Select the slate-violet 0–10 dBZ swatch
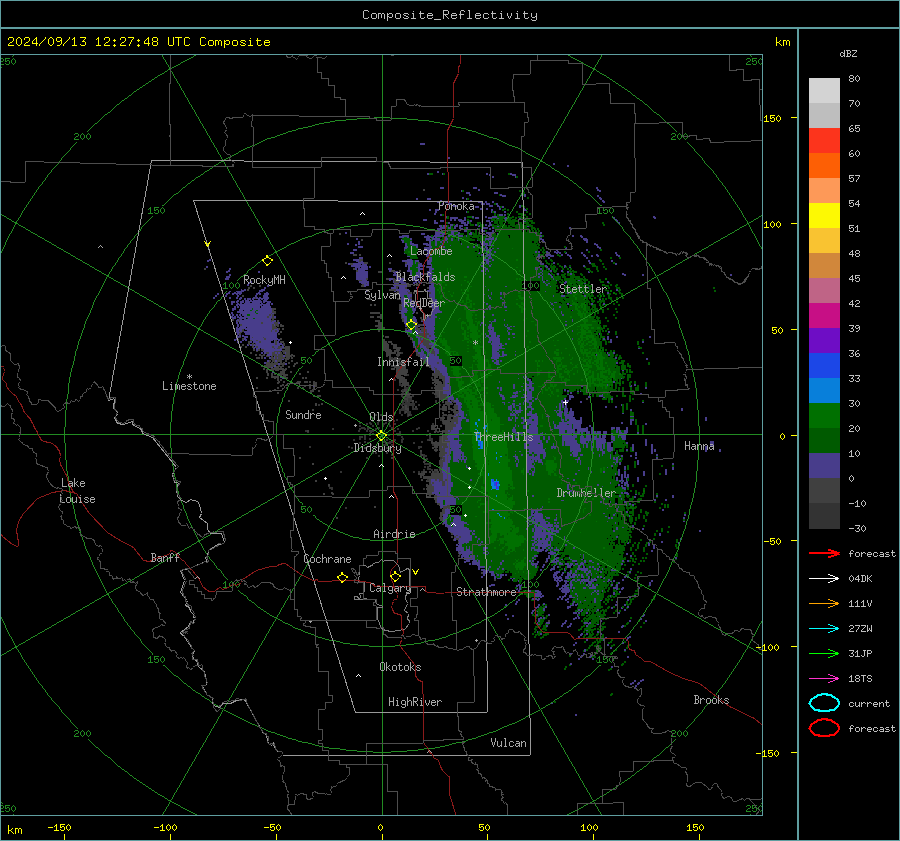This screenshot has width=900, height=841. click(x=824, y=466)
